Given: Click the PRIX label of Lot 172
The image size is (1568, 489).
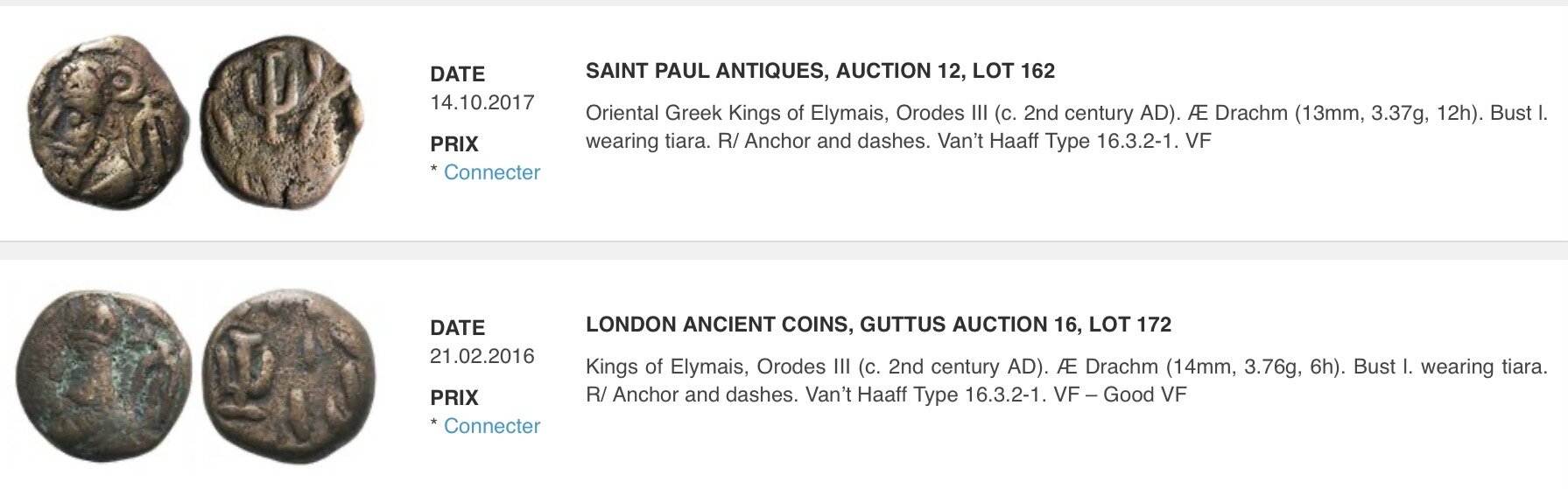Looking at the screenshot, I should coord(454,398).
